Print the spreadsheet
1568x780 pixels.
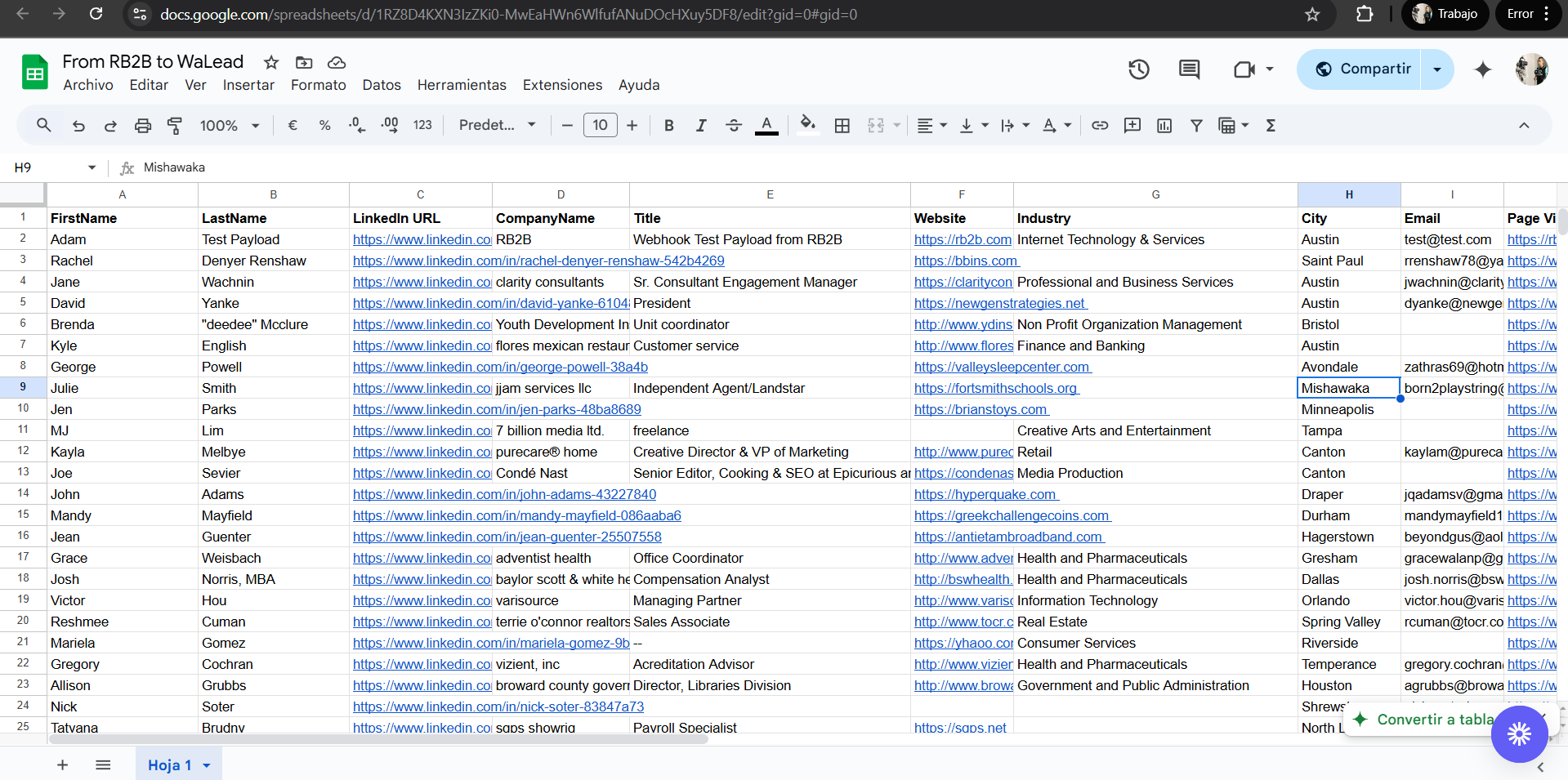(143, 125)
